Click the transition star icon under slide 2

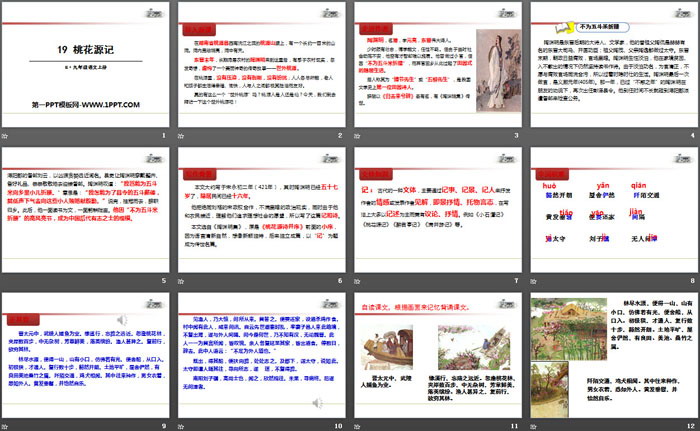pyautogui.click(x=181, y=138)
